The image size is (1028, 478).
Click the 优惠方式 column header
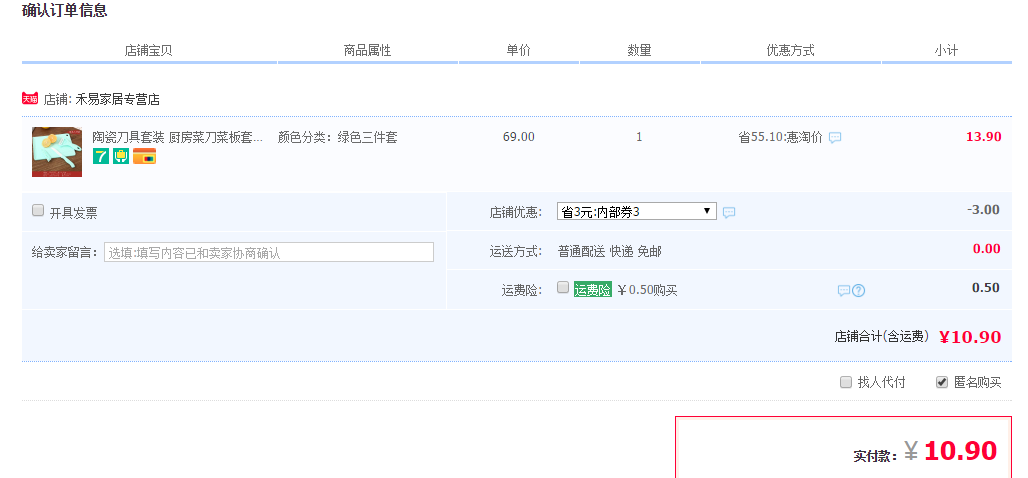point(791,50)
